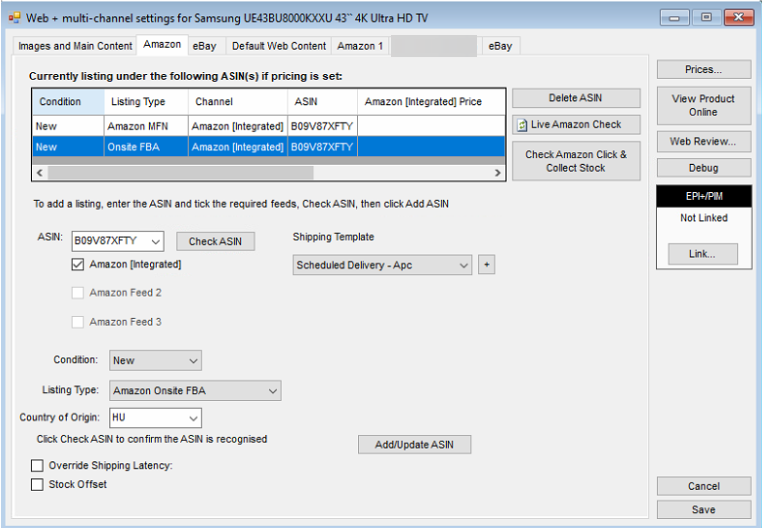Image resolution: width=762 pixels, height=528 pixels.
Task: Open the Default Web Content tab
Action: (x=279, y=46)
